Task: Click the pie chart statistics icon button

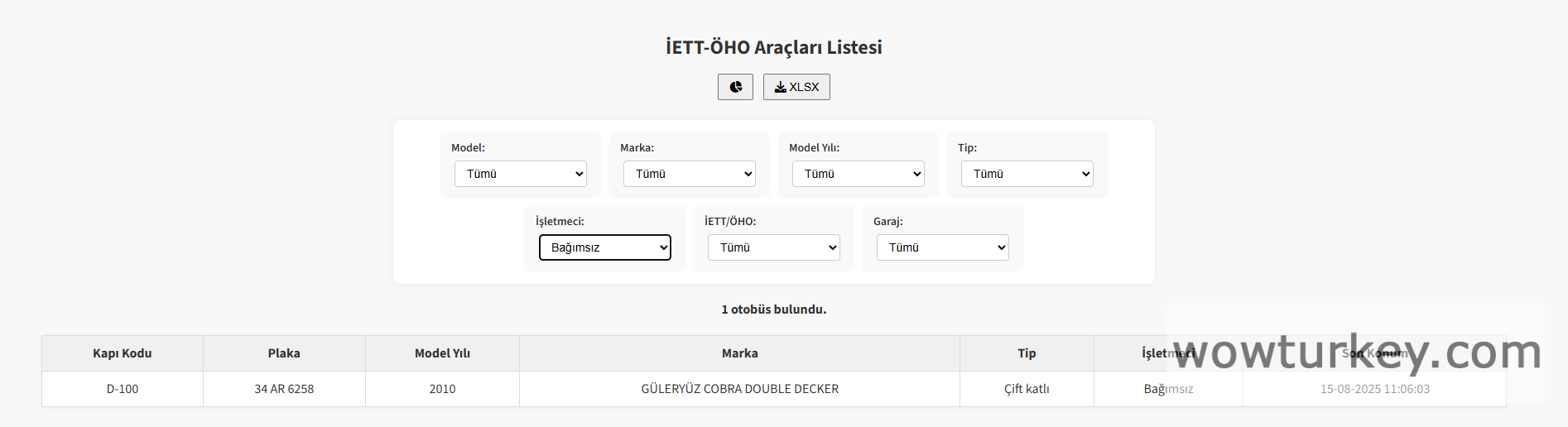Action: (x=735, y=87)
